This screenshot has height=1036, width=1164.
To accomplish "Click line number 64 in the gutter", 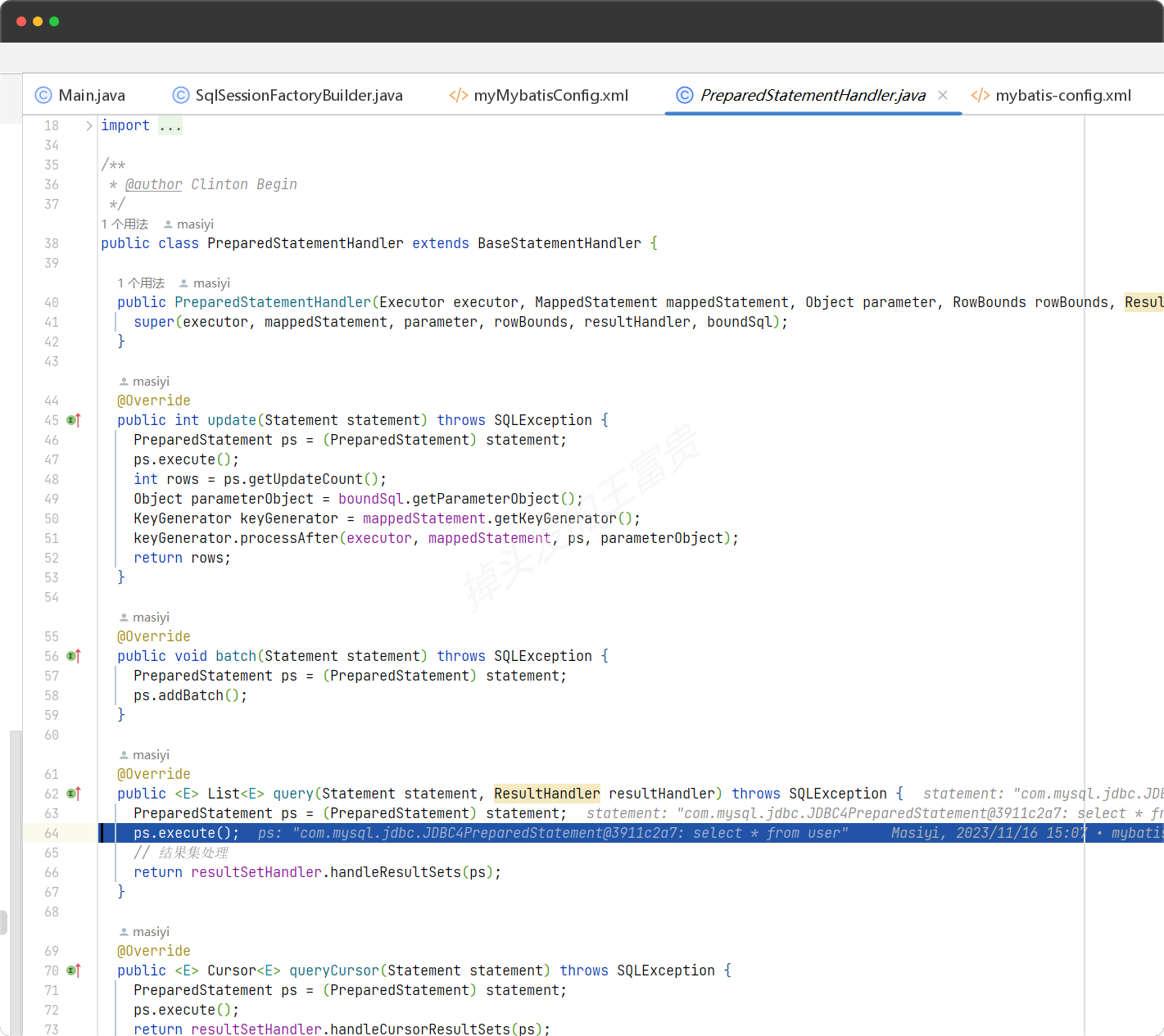I will (52, 833).
